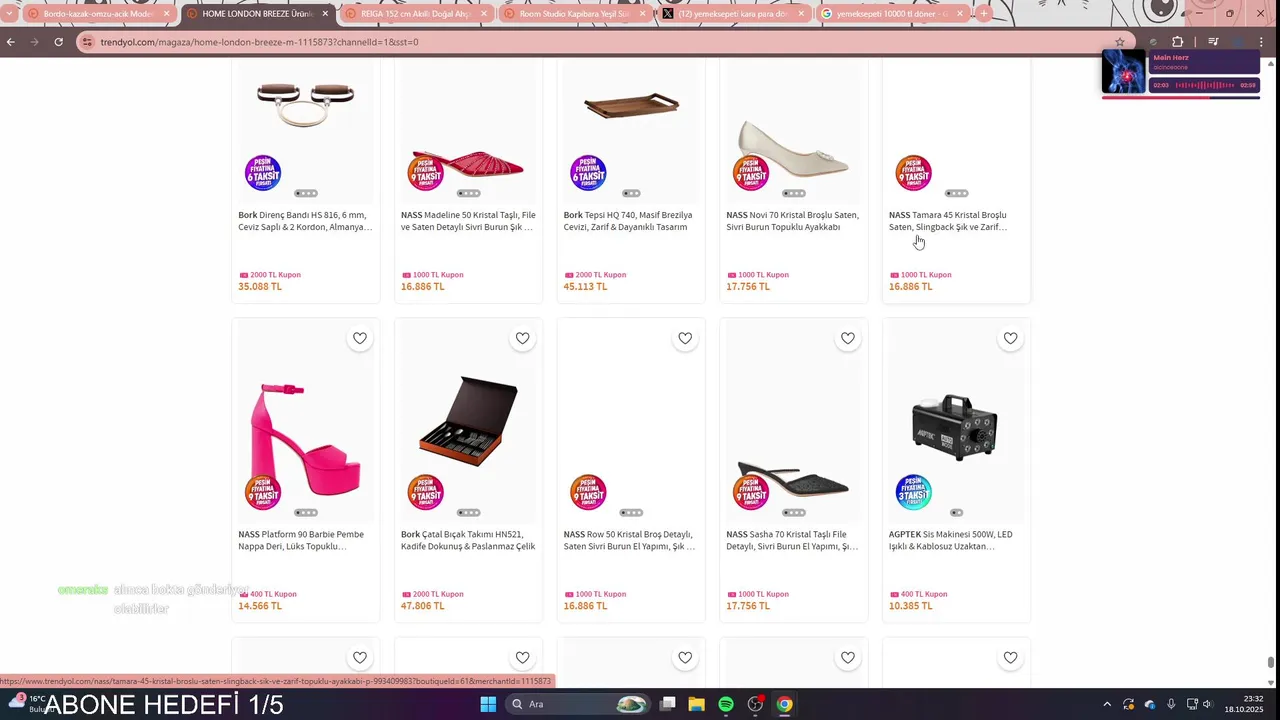The height and width of the screenshot is (720, 1280).
Task: Click the taskbar Ara search box
Action: tap(578, 704)
